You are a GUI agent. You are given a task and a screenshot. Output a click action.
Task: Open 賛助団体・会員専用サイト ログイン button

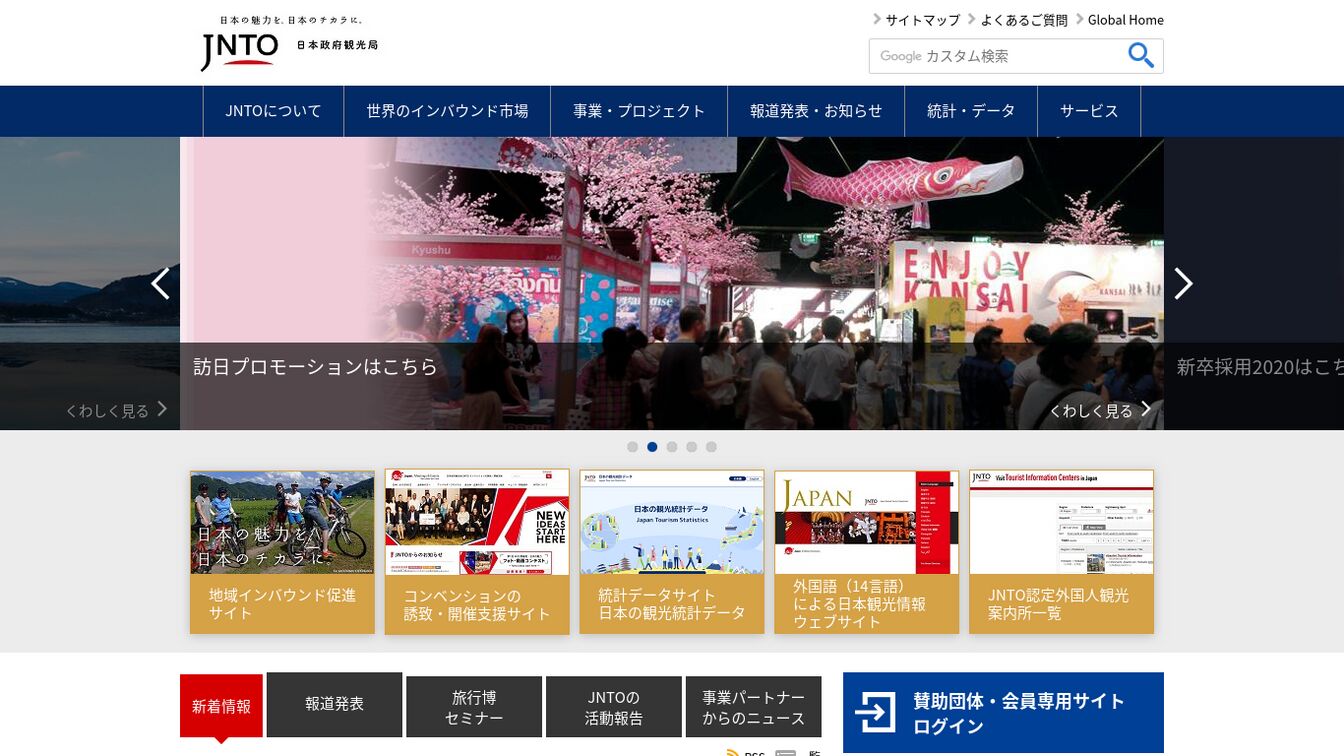[x=1003, y=713]
